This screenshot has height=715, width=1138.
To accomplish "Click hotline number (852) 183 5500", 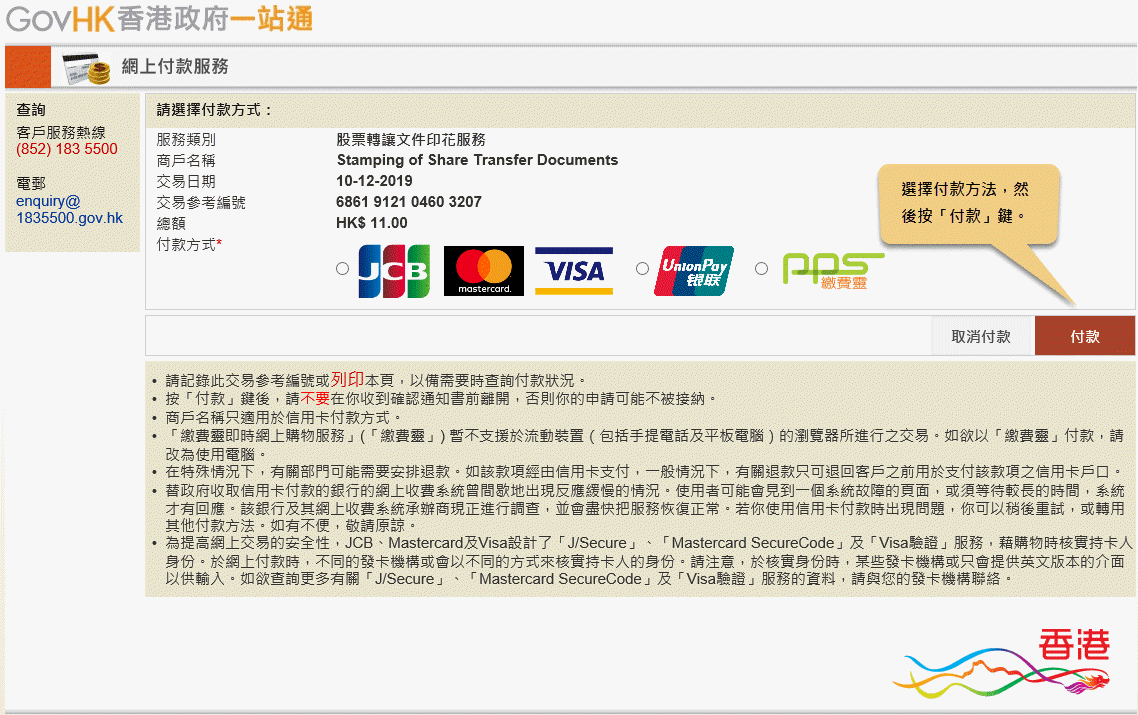I will click(x=67, y=149).
